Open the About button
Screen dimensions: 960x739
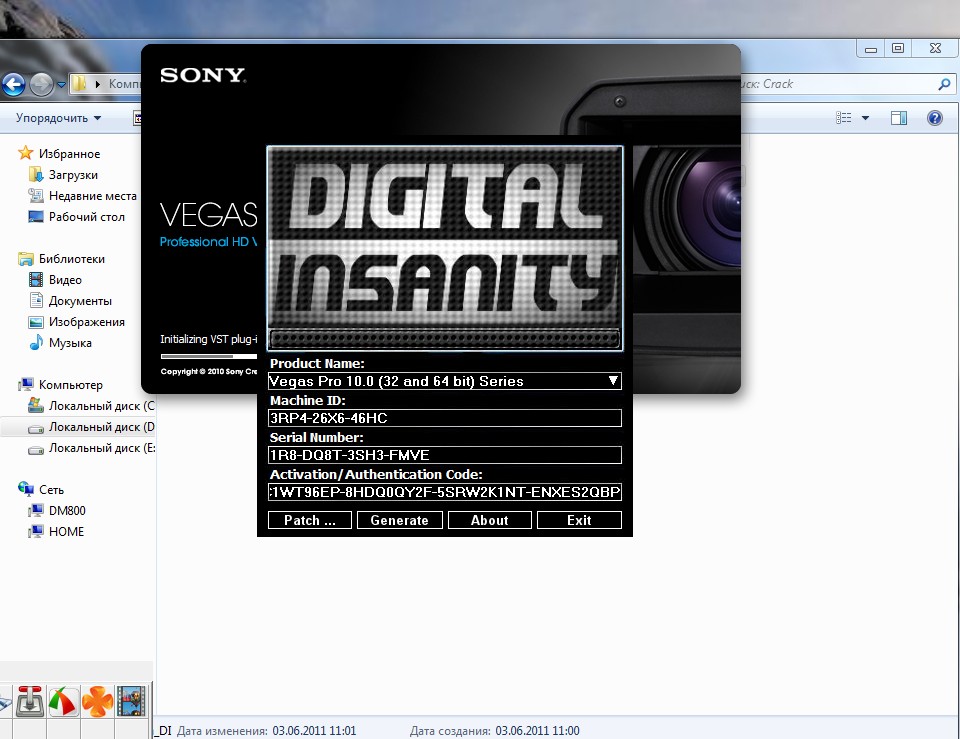[x=490, y=520]
